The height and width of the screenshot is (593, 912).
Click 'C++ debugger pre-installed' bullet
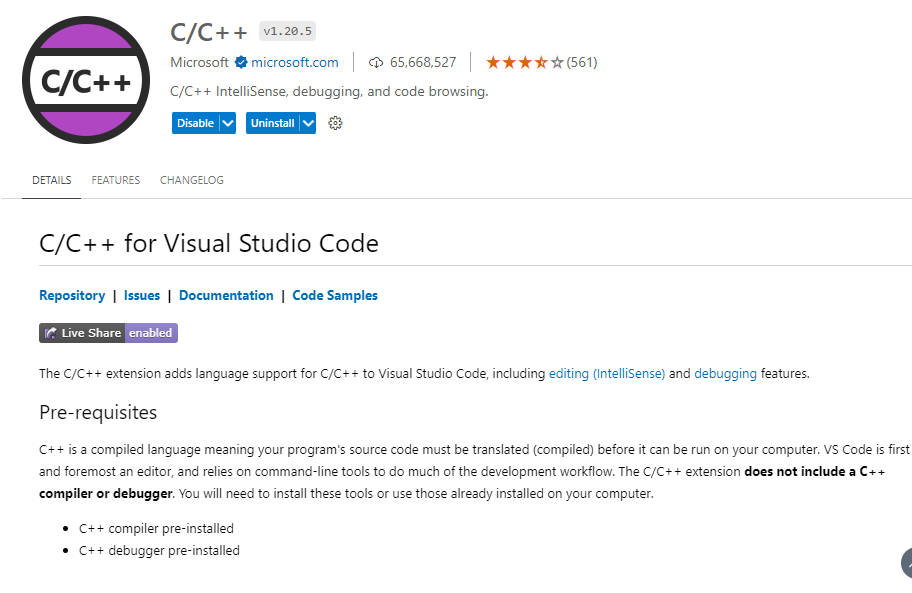pyautogui.click(x=159, y=551)
